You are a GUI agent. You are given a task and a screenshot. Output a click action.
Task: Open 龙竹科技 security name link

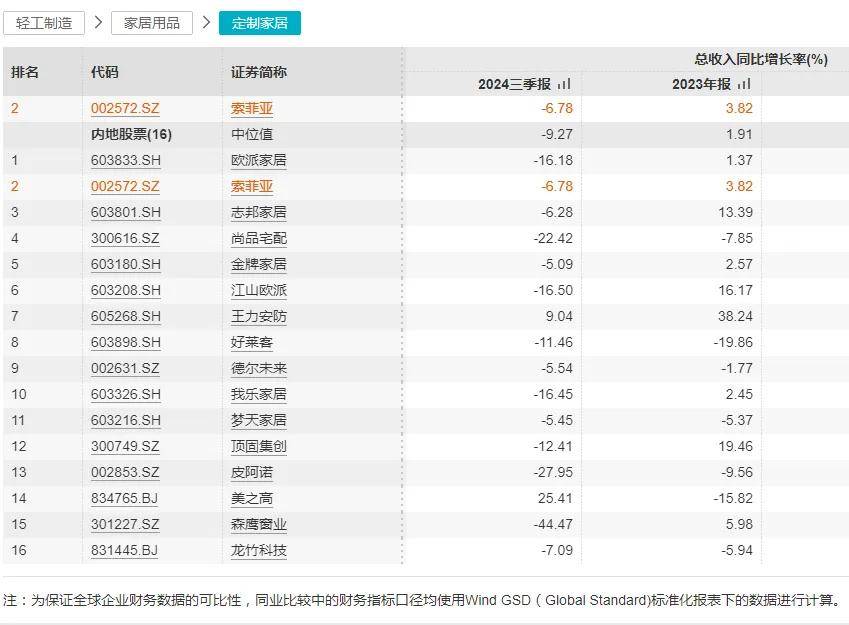coord(259,550)
